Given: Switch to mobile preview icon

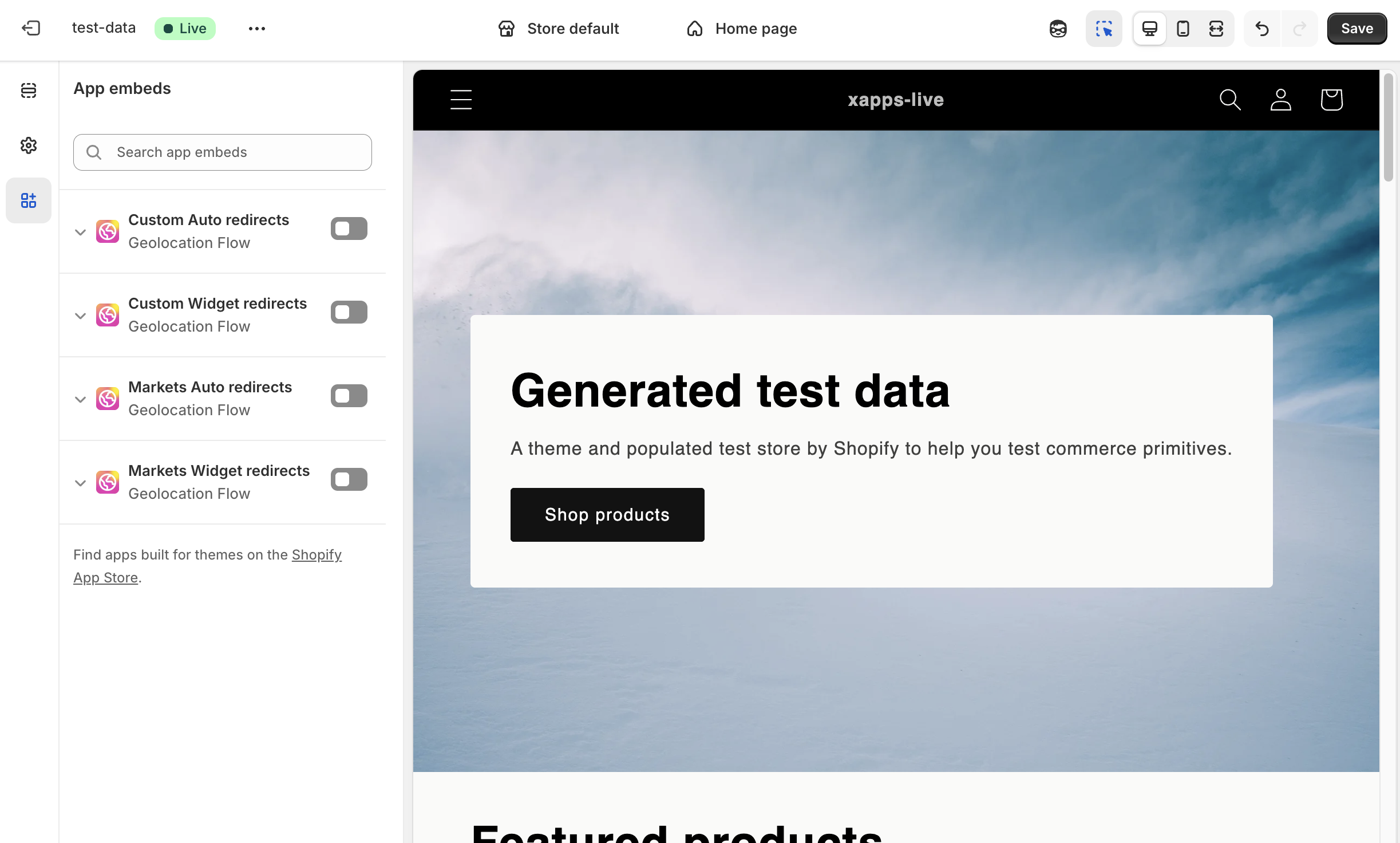Looking at the screenshot, I should (1183, 28).
